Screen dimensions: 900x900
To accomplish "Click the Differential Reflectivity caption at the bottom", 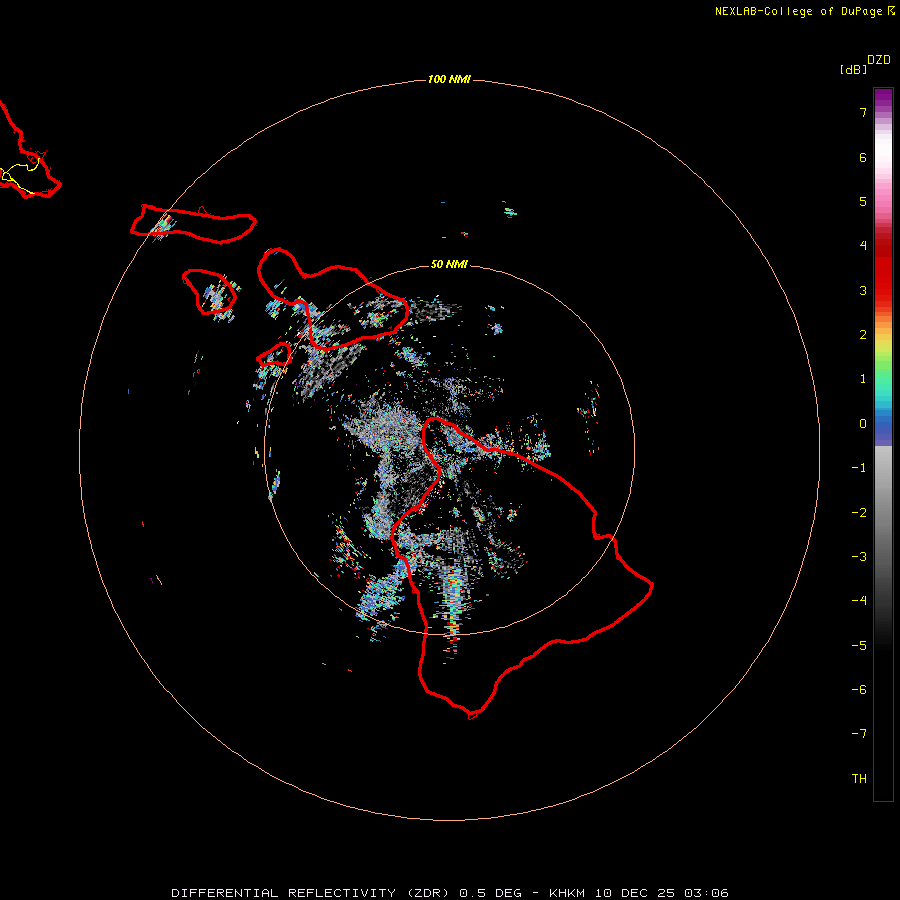I will coord(449,893).
